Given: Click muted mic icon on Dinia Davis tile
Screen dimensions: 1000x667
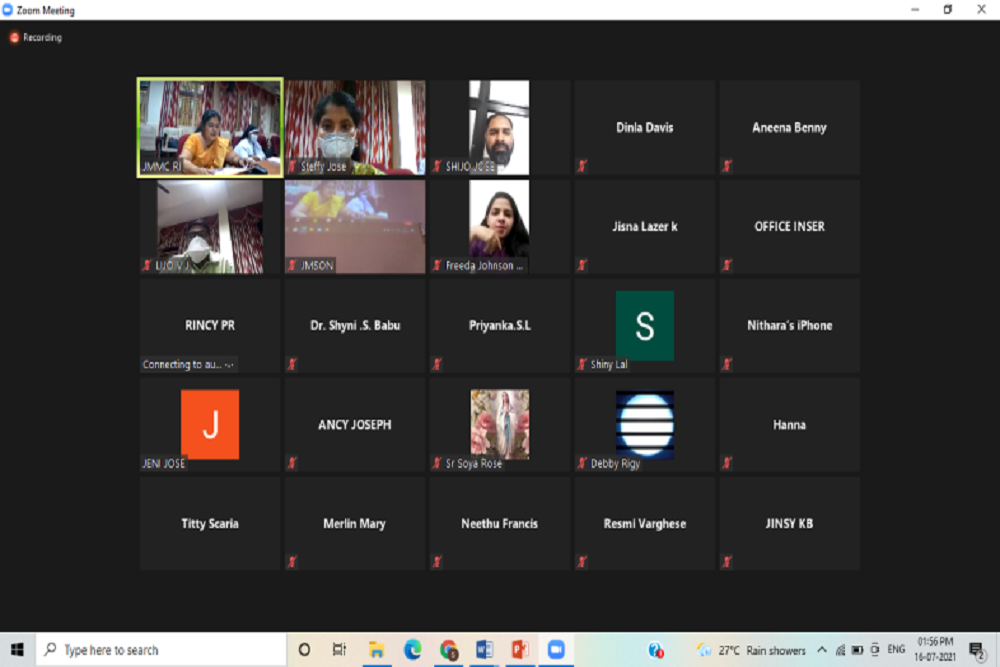Looking at the screenshot, I should (x=582, y=166).
